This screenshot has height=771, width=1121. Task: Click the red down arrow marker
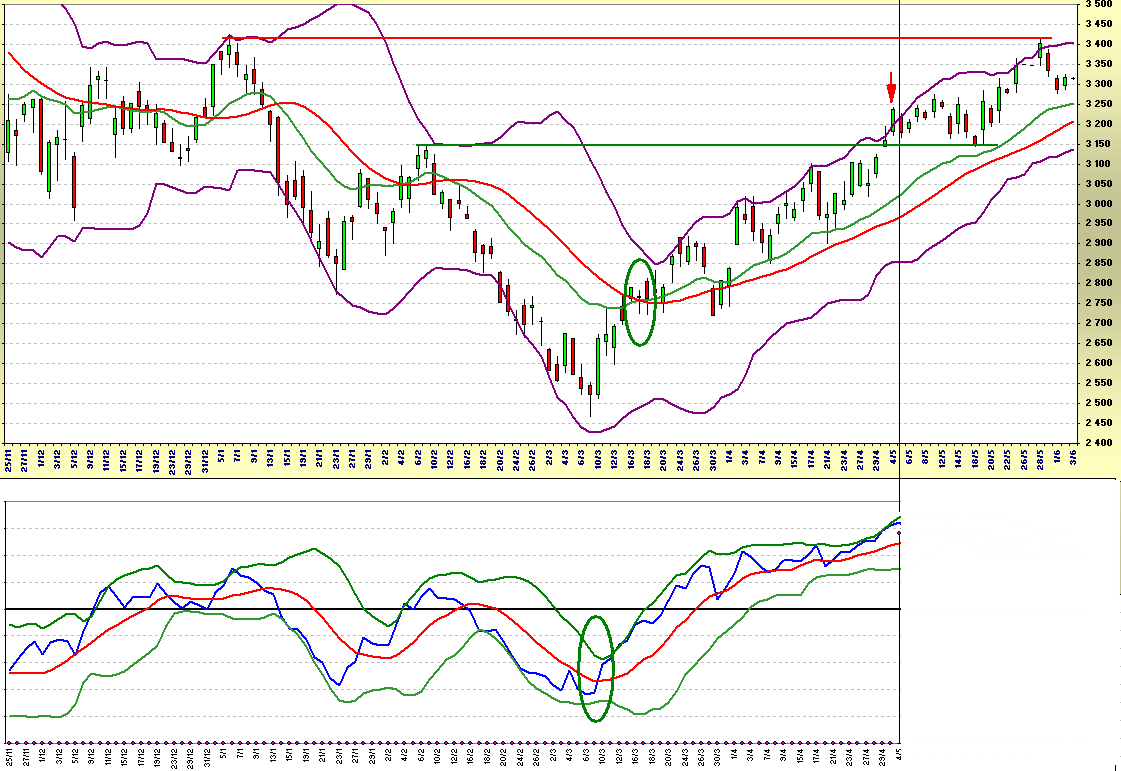click(x=891, y=88)
